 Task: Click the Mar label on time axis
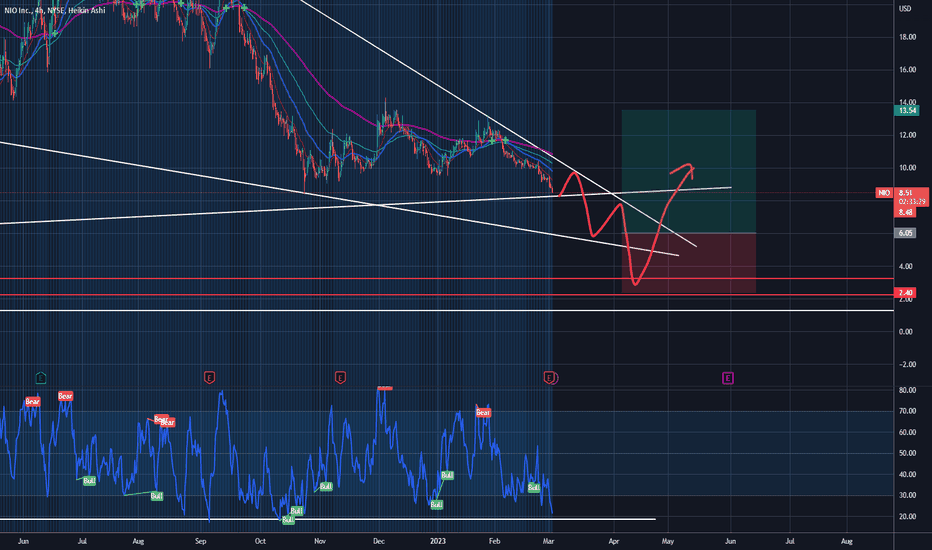548,541
